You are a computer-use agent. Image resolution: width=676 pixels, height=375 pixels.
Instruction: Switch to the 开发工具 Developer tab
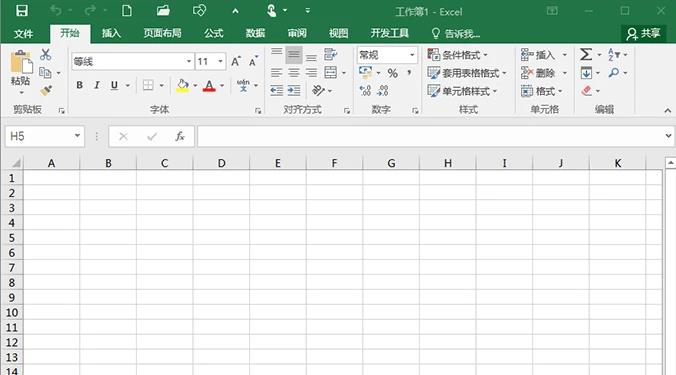[389, 33]
